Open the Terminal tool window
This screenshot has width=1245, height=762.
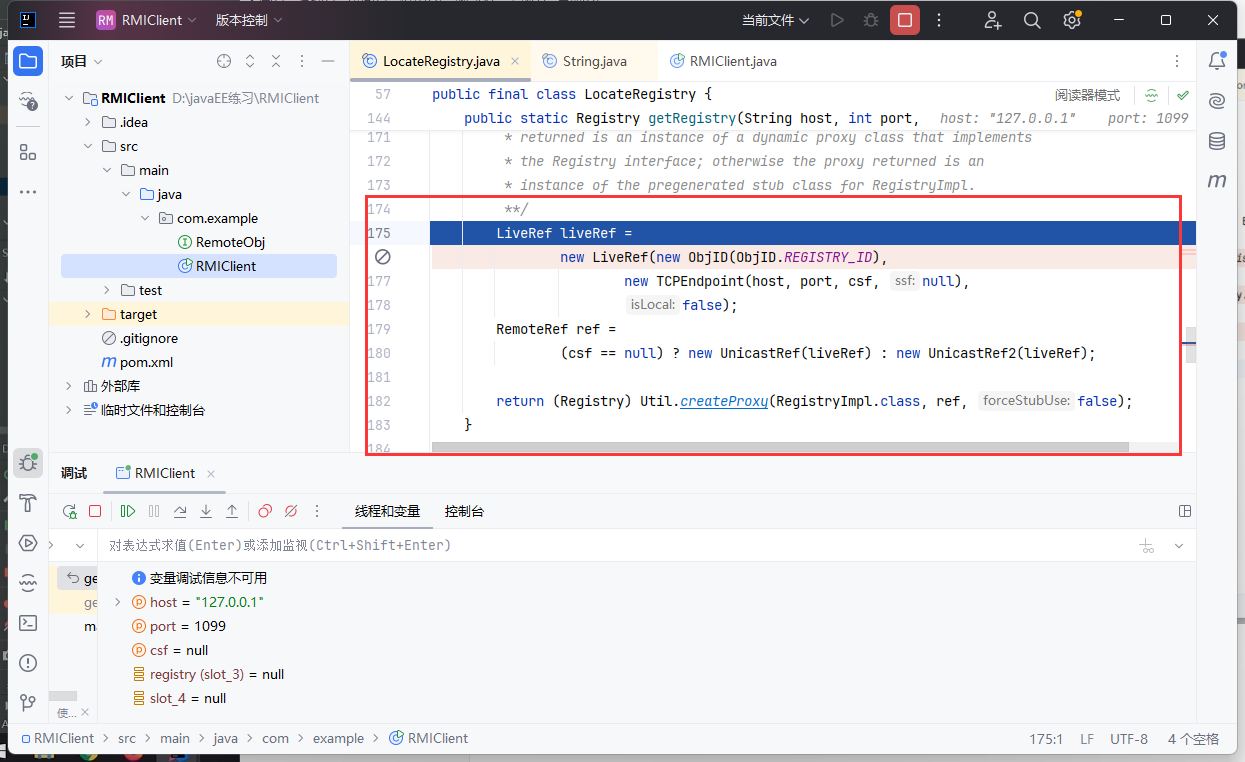click(x=28, y=622)
